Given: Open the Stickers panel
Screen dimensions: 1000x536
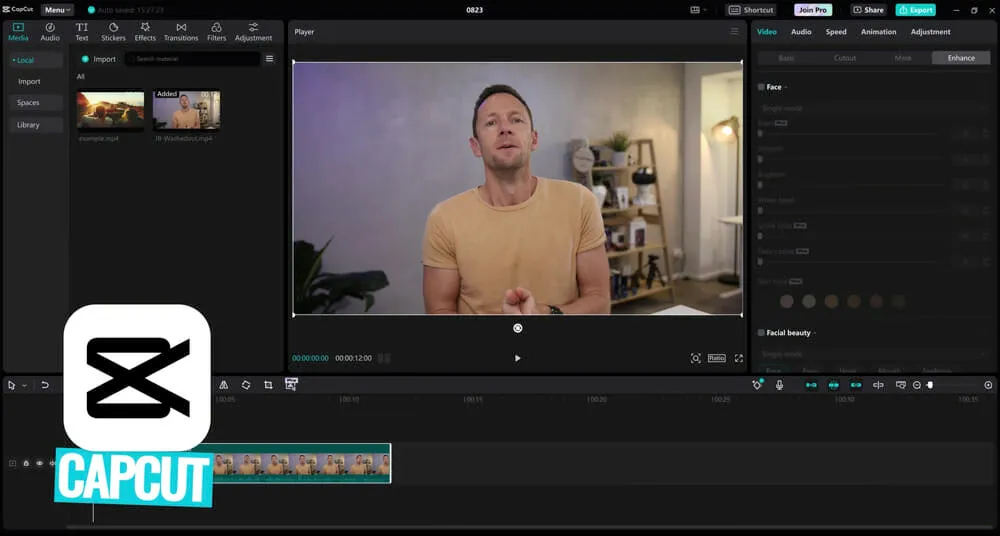Looking at the screenshot, I should click(113, 31).
